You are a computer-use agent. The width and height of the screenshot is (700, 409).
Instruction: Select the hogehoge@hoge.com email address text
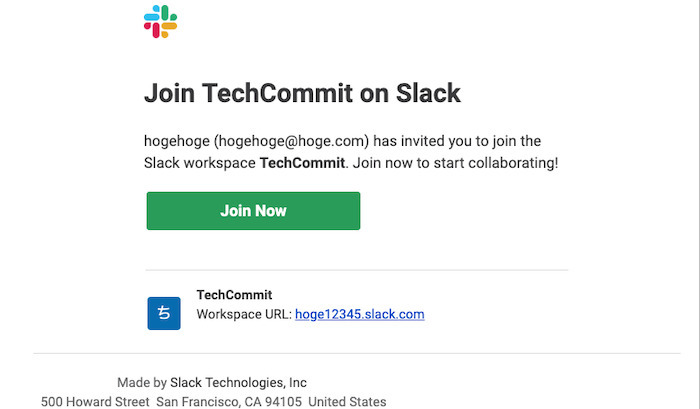[x=292, y=141]
